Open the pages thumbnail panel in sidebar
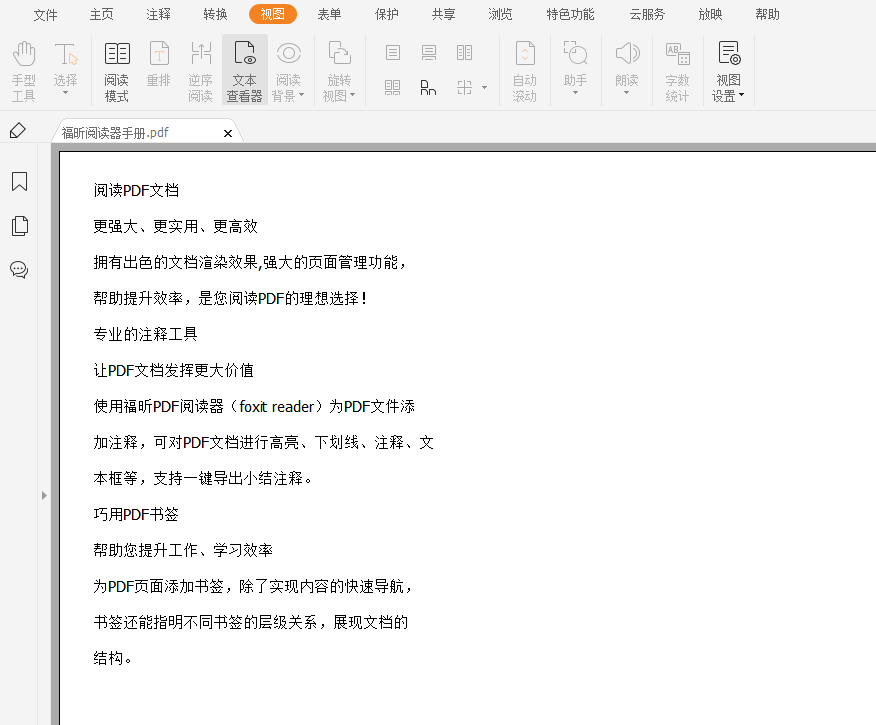 coord(19,226)
